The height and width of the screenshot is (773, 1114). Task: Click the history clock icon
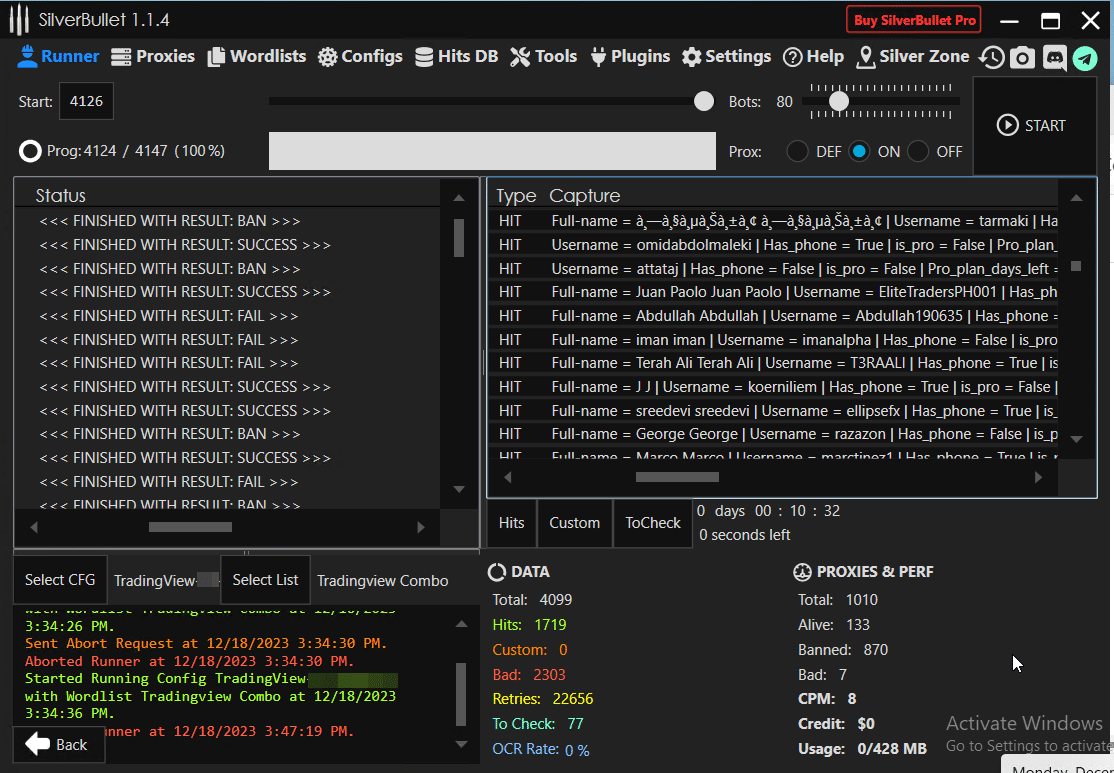[991, 58]
